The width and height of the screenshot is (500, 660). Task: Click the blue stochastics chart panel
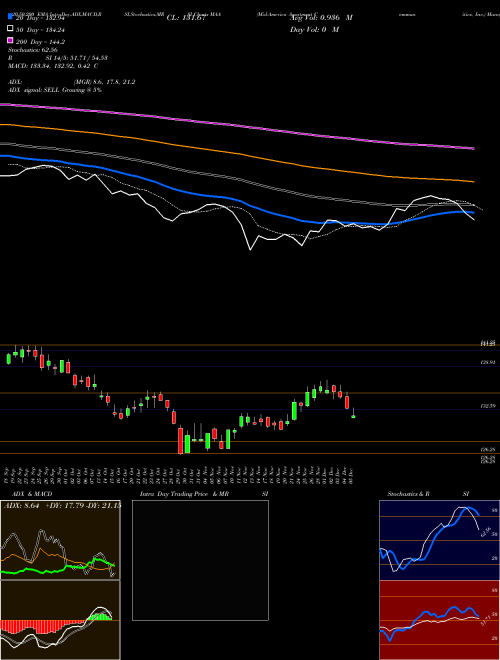(439, 540)
